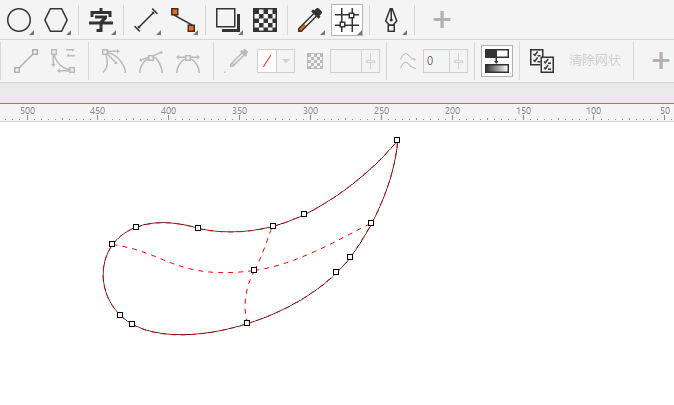Image resolution: width=674 pixels, height=405 pixels.
Task: Adjust the transparency slider field
Action: 347,61
